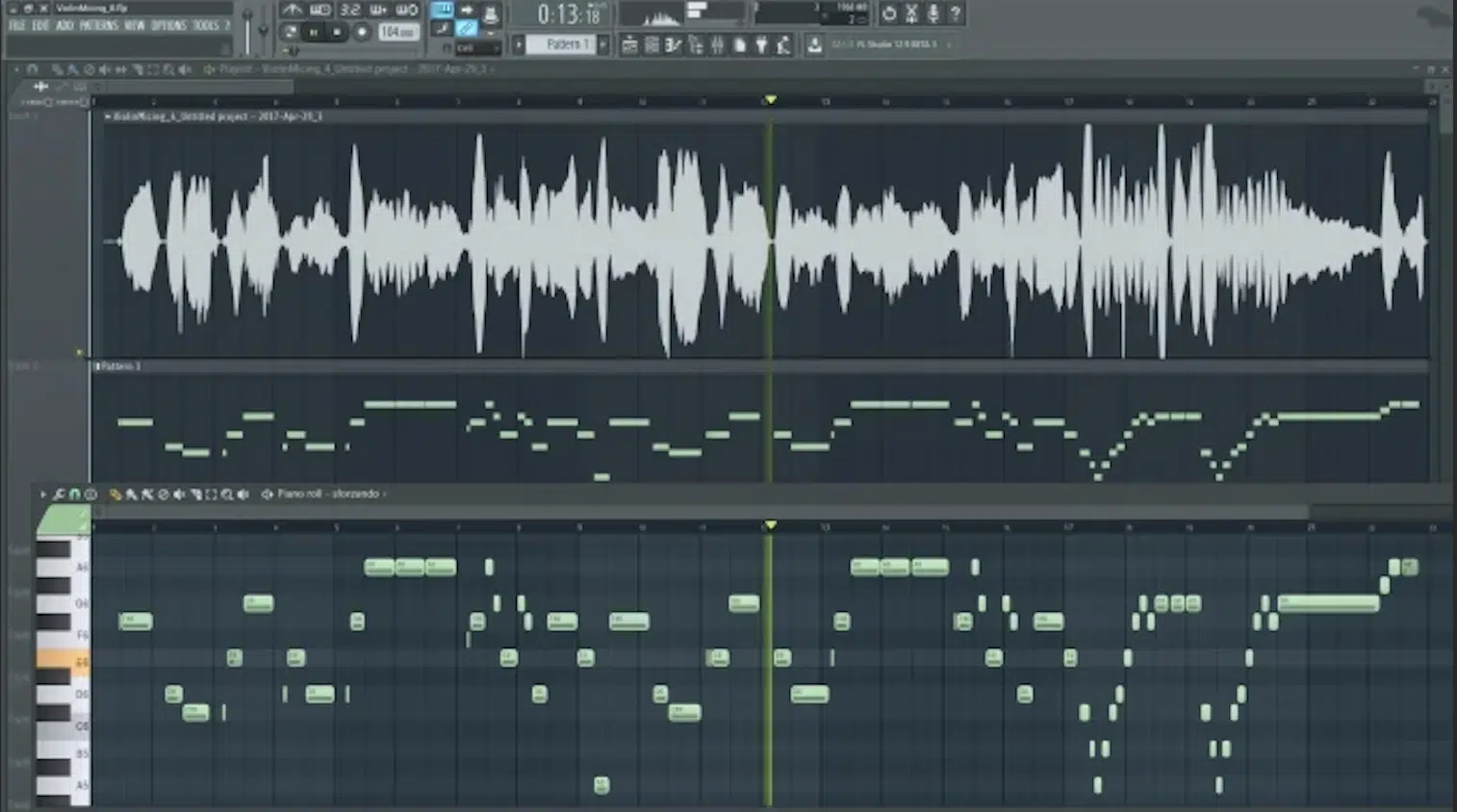1457x812 pixels.
Task: Open the audio clip's title menu arrow
Action: pos(108,116)
